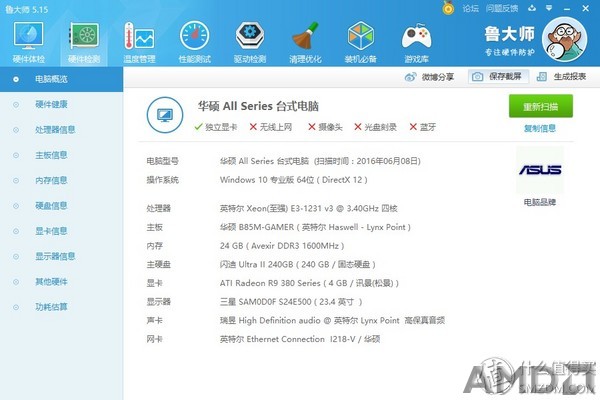Click the 闪迪 Ultra II 240GB disk value

[298, 264]
